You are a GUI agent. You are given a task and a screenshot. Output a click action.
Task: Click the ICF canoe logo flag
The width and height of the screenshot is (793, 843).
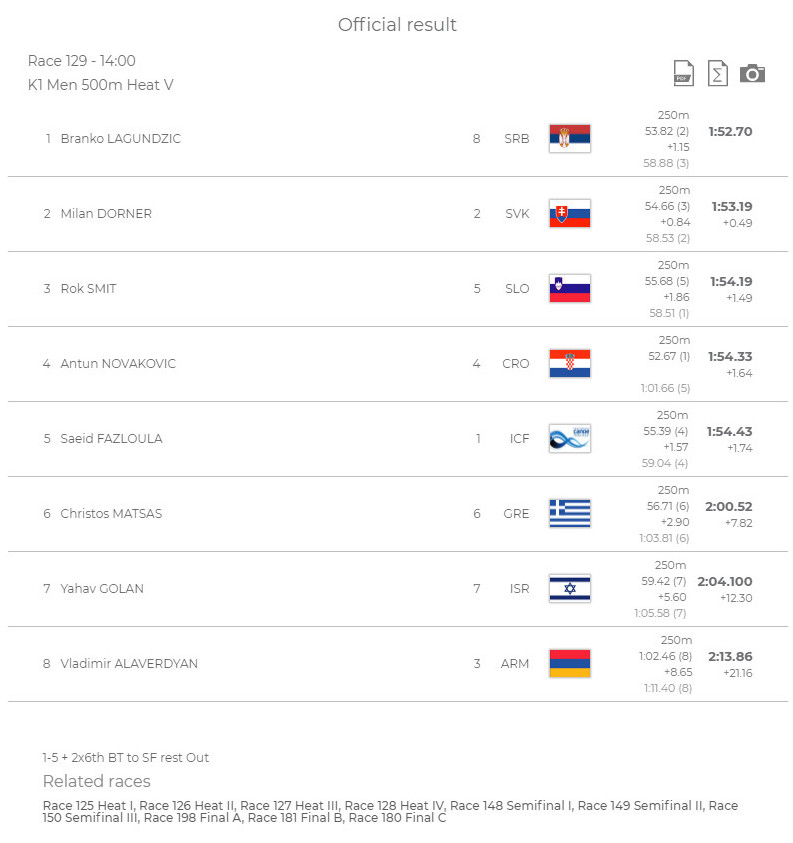(x=570, y=439)
